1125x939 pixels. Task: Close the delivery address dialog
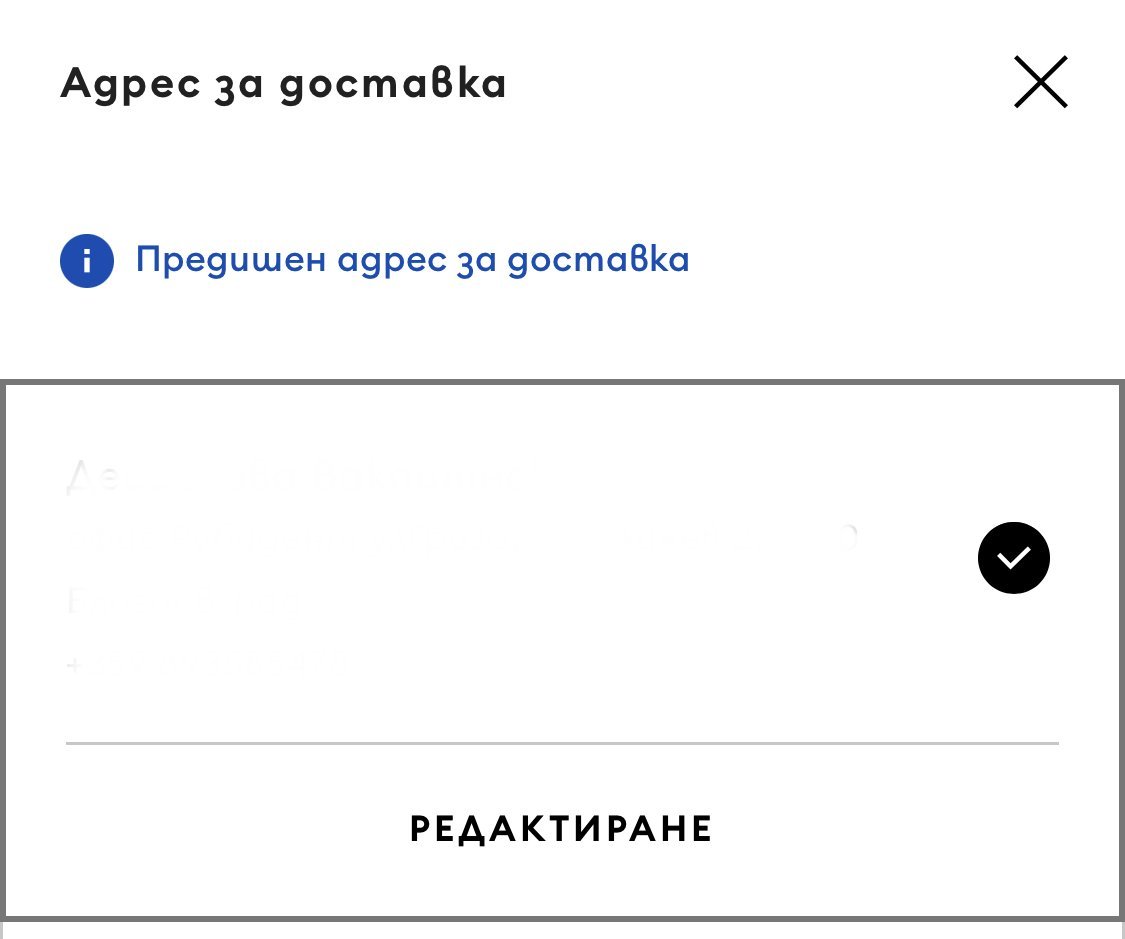coord(1041,82)
